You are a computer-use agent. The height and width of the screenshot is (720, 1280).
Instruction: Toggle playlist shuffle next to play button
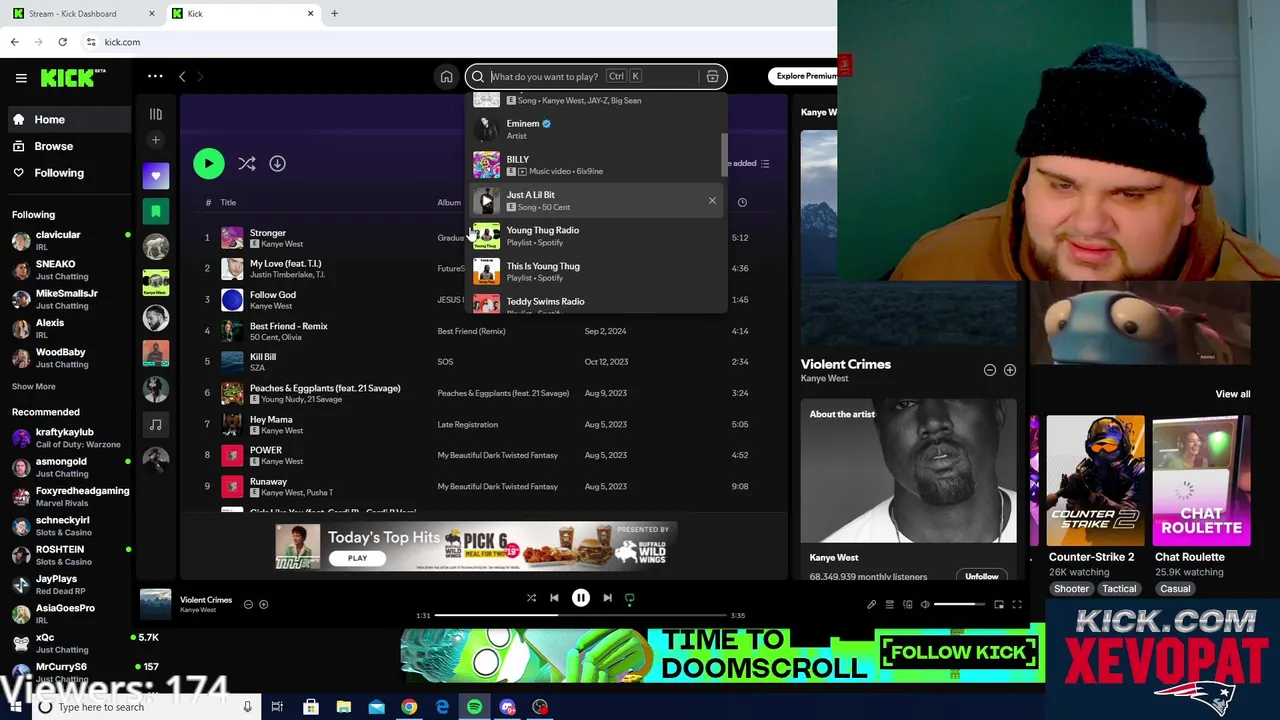click(247, 164)
